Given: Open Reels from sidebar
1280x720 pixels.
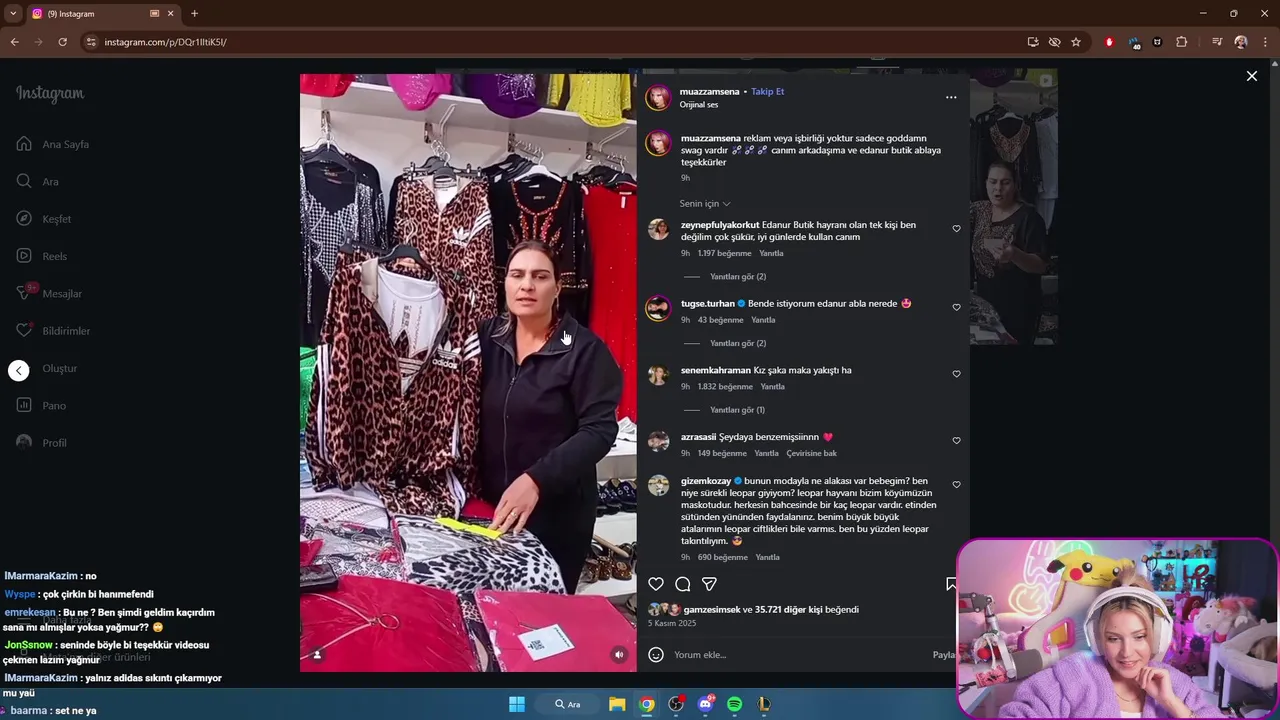Looking at the screenshot, I should [42, 256].
